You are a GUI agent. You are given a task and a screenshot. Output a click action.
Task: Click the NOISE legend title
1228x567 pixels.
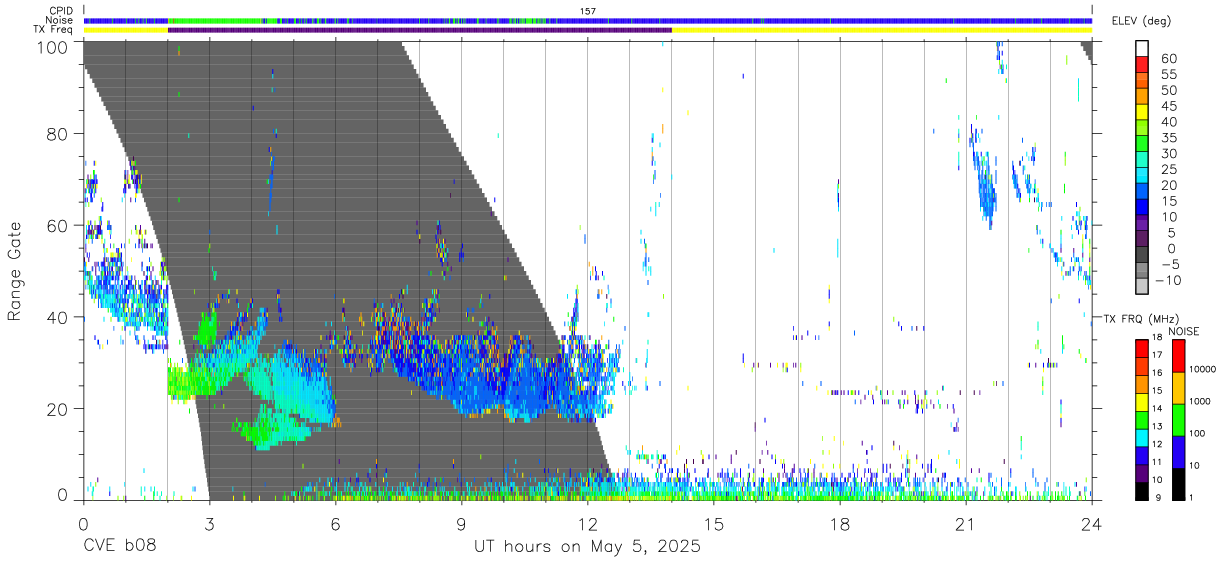1184,331
